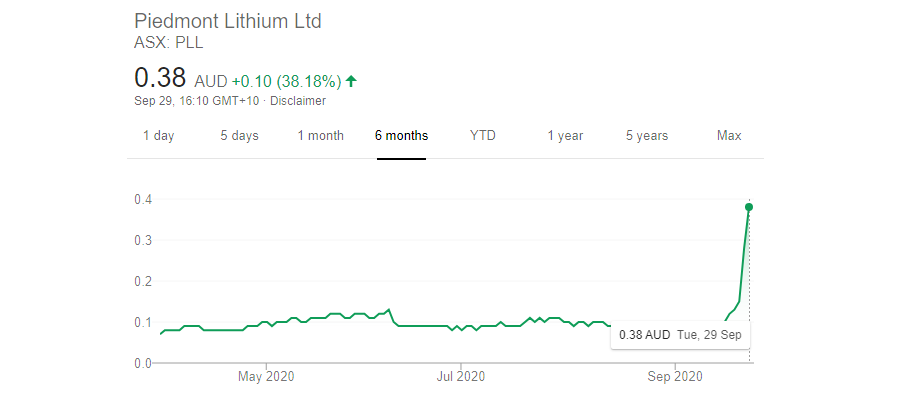Open the 1 month chart tab
This screenshot has height=404, width=915.
[x=320, y=136]
